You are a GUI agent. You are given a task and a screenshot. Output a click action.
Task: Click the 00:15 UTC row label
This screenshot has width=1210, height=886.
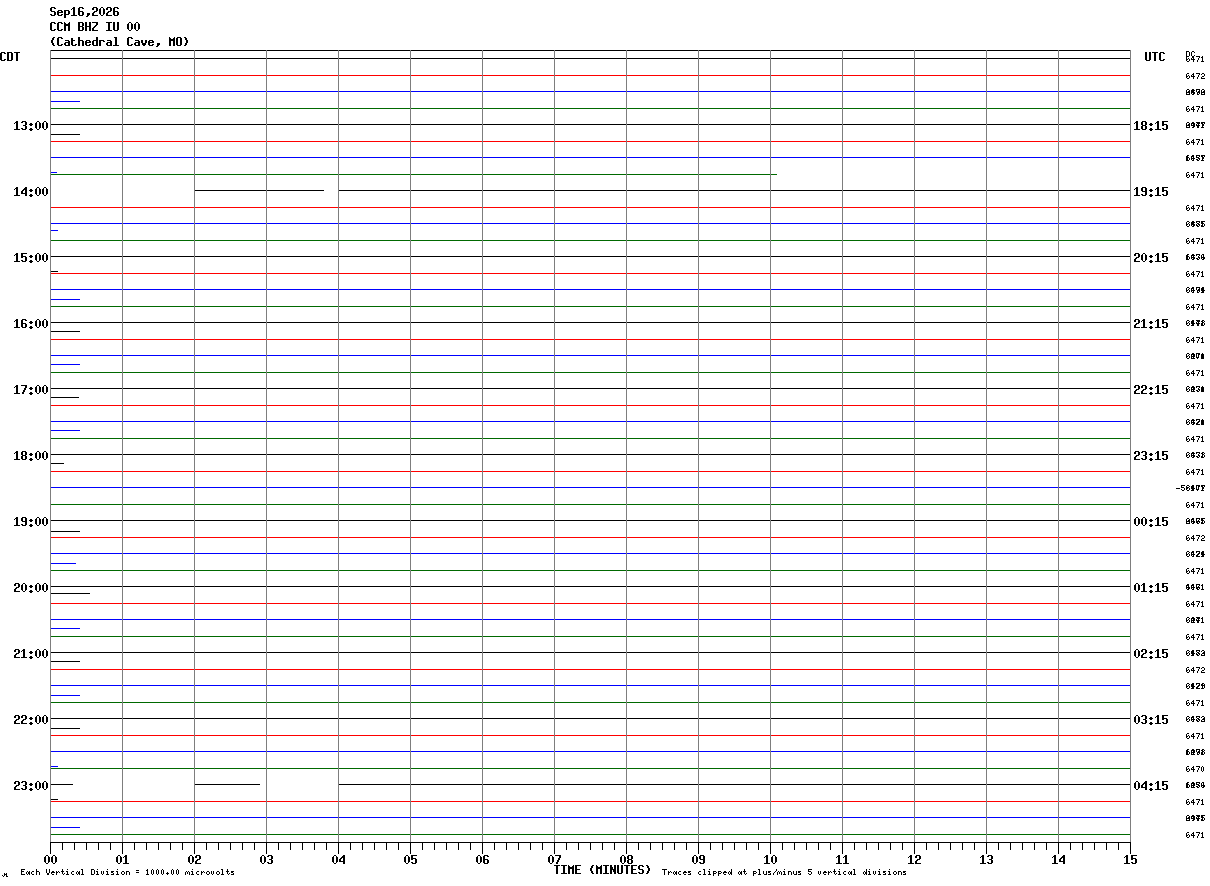(x=1151, y=522)
